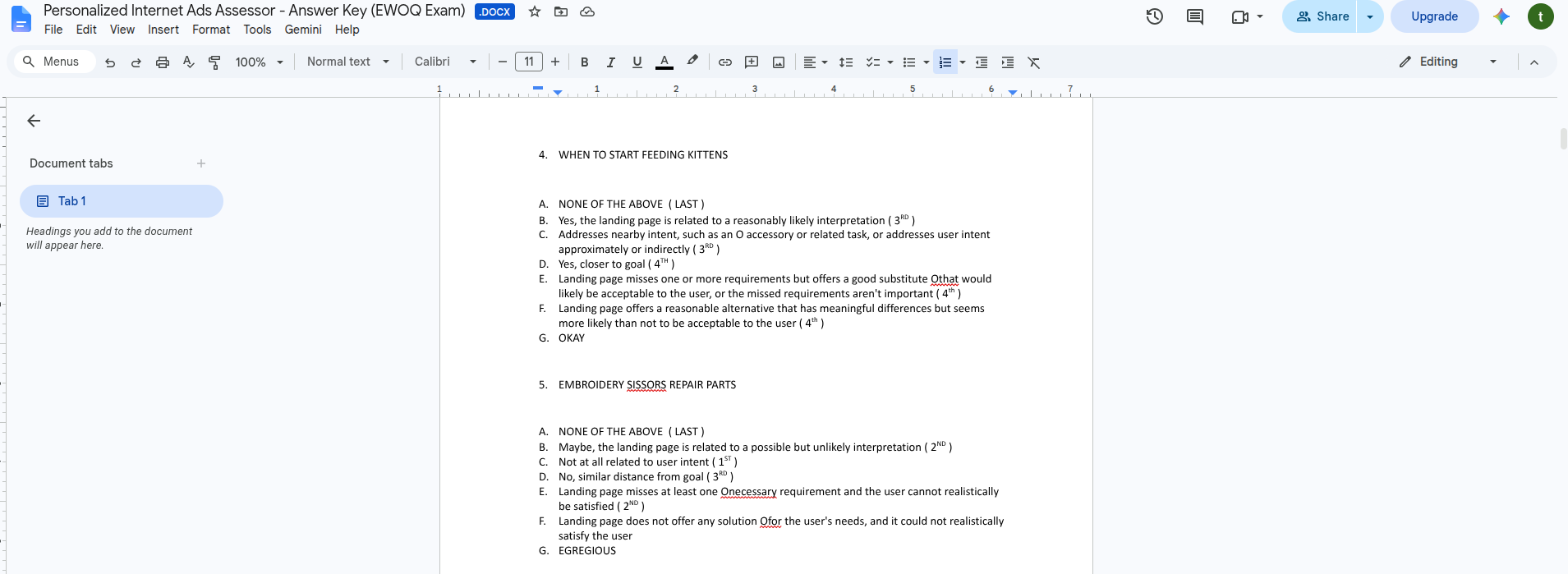The width and height of the screenshot is (1568, 574).
Task: Redo the last action
Action: [136, 62]
